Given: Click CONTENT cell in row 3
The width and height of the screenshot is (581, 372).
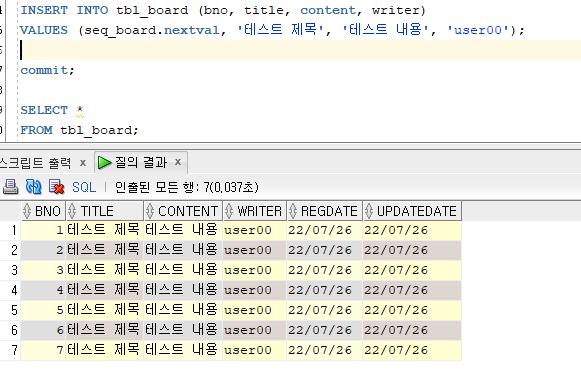Looking at the screenshot, I should (183, 270).
